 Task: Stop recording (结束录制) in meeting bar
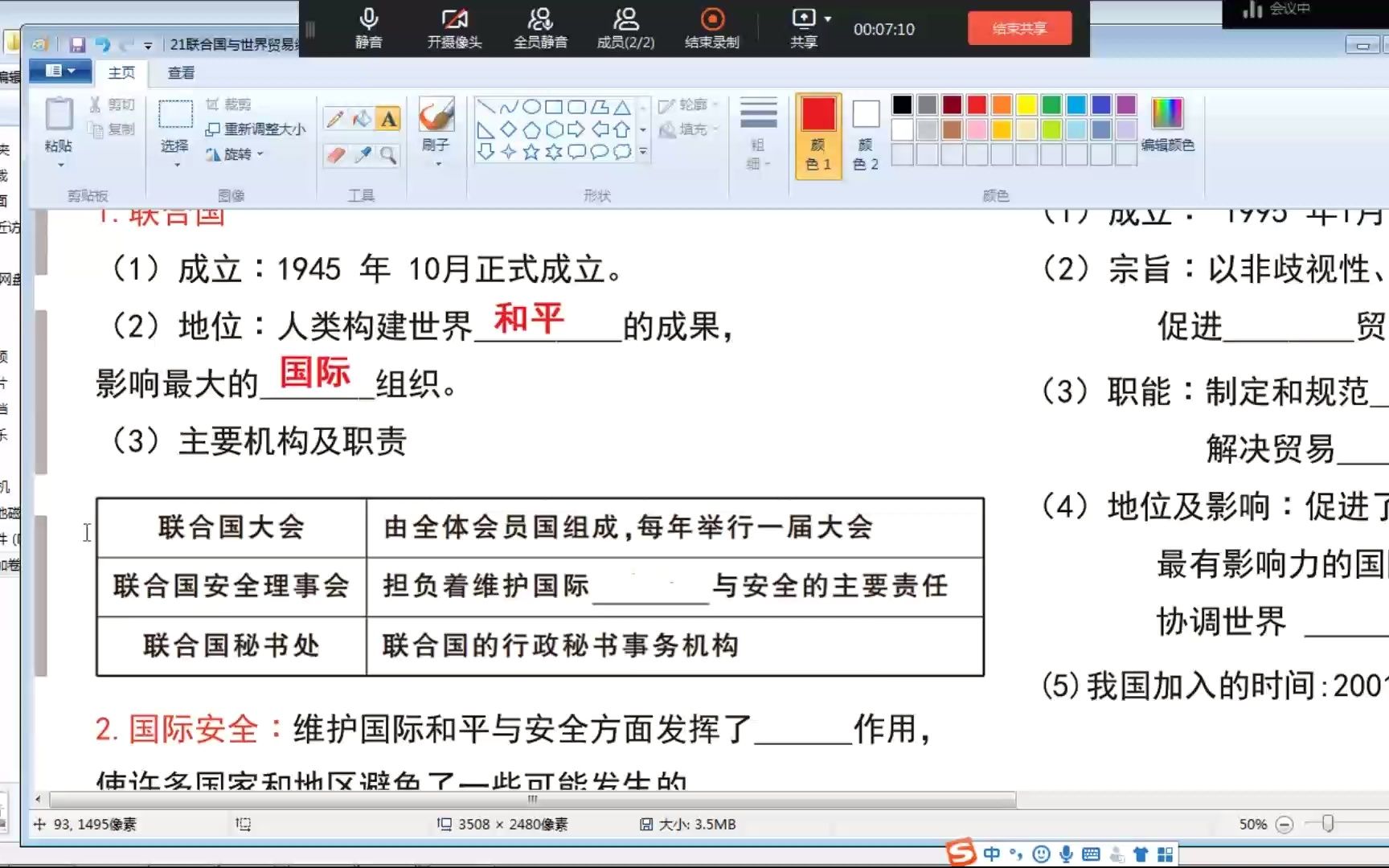(x=712, y=28)
